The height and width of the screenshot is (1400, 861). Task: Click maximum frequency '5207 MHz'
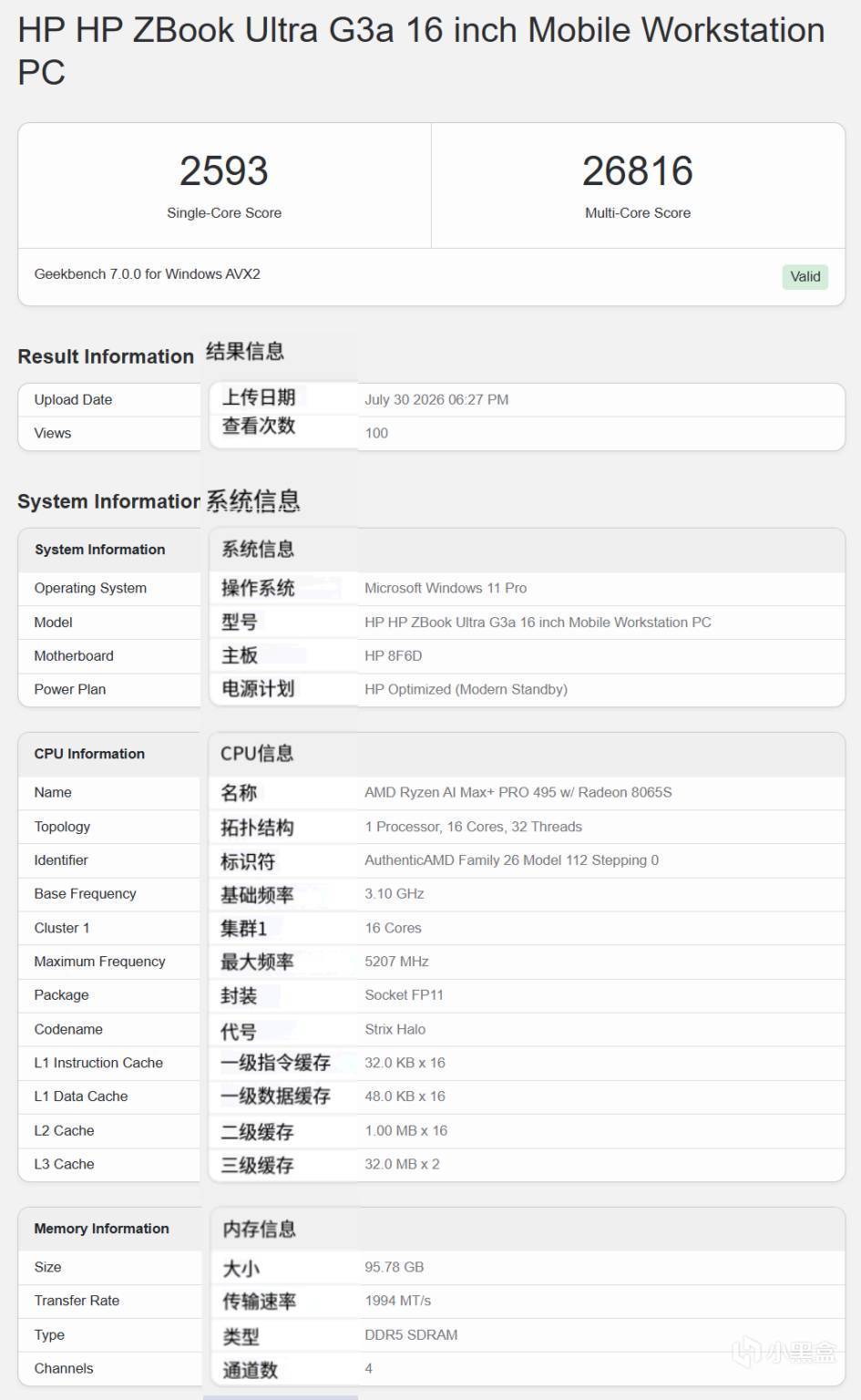coord(396,961)
